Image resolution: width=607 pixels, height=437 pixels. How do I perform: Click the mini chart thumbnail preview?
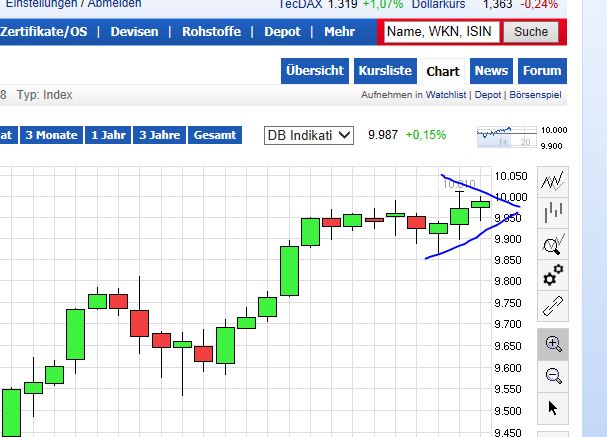pos(505,135)
